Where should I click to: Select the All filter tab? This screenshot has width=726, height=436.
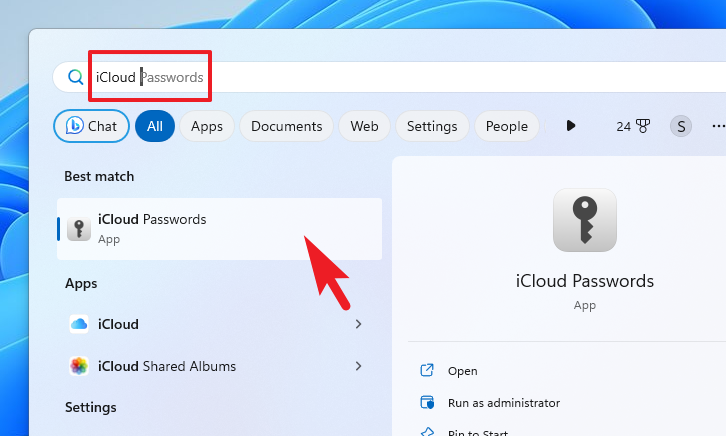pyautogui.click(x=155, y=126)
